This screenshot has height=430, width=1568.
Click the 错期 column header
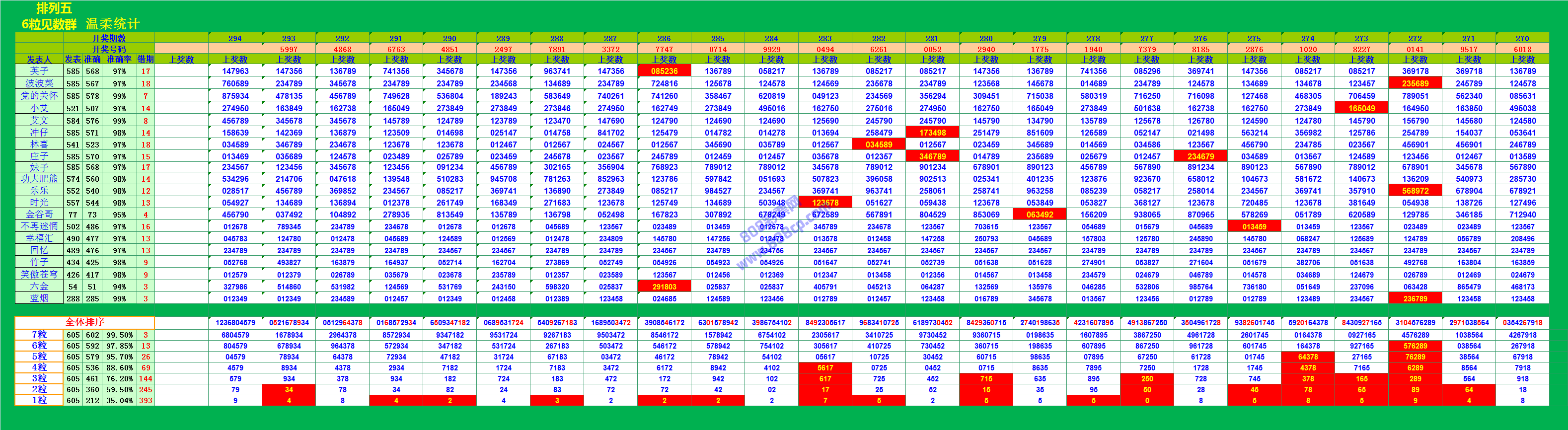click(x=146, y=60)
